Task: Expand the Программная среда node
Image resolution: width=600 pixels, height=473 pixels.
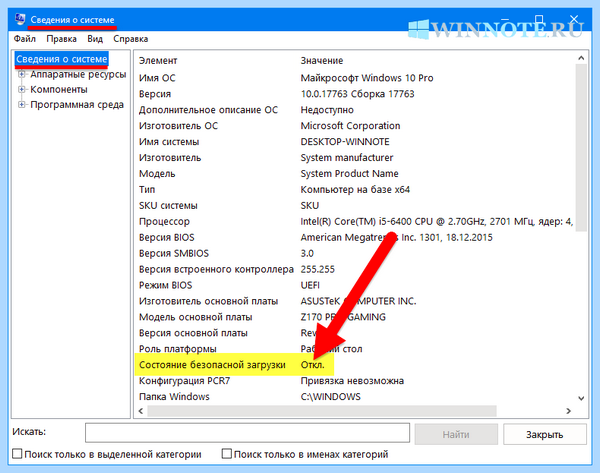Action: coord(22,104)
